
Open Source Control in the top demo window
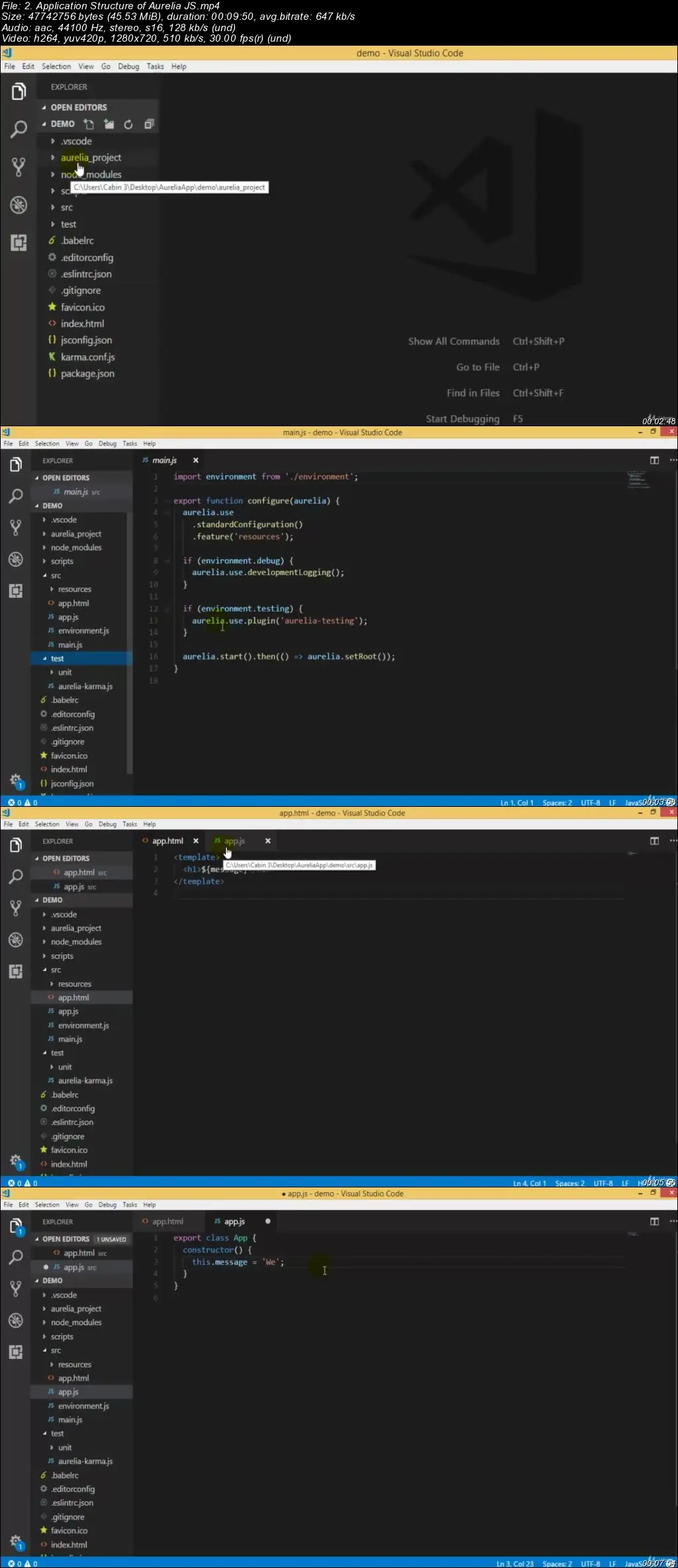pyautogui.click(x=19, y=167)
